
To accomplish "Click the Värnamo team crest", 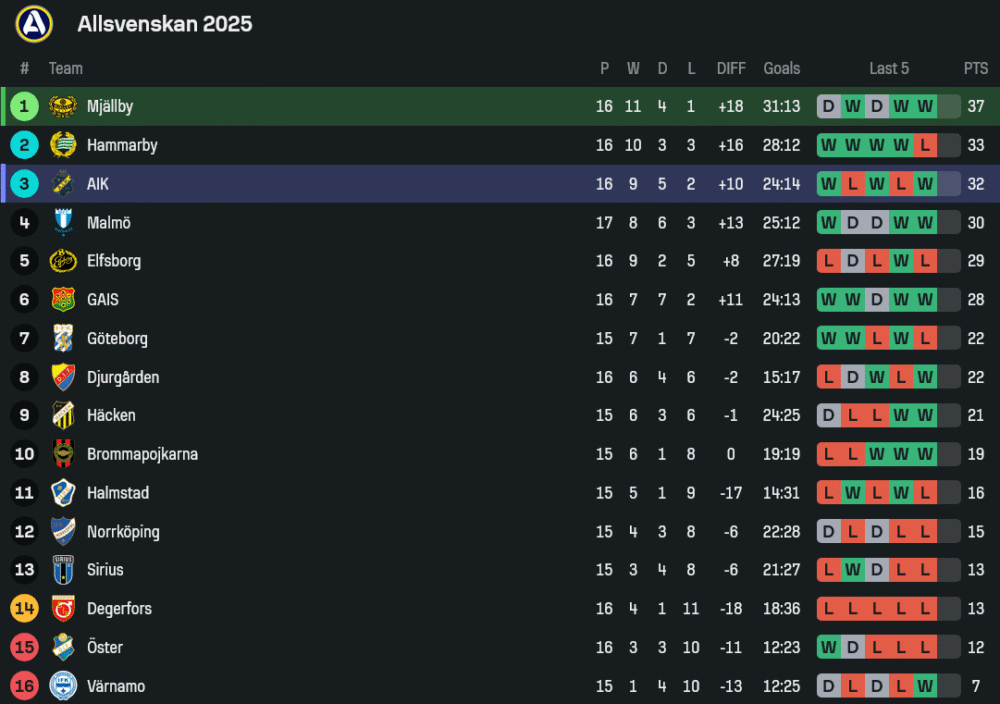I will tap(63, 686).
